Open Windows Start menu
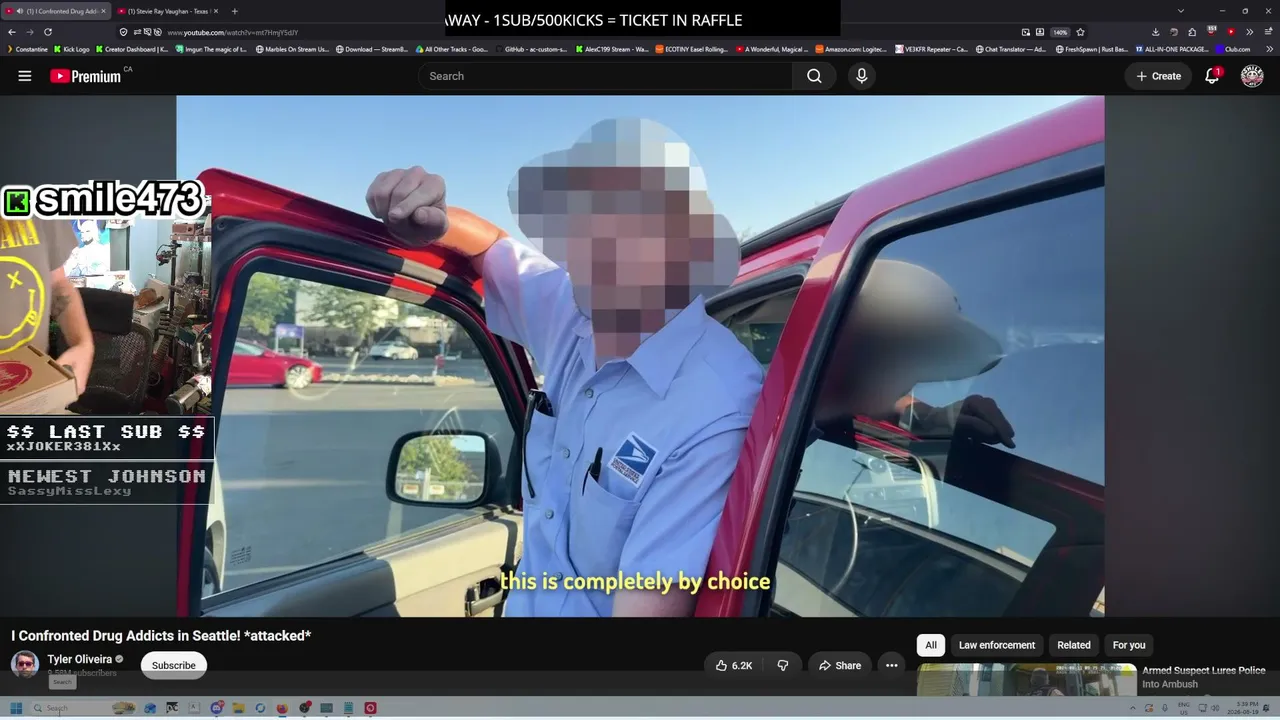The height and width of the screenshot is (720, 1280). [16, 708]
